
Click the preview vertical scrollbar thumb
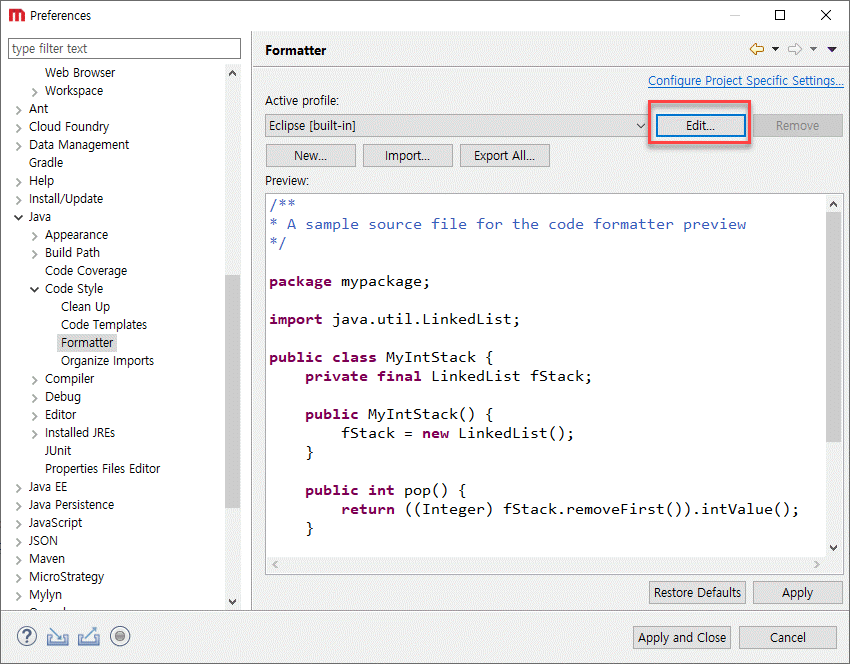tap(833, 327)
